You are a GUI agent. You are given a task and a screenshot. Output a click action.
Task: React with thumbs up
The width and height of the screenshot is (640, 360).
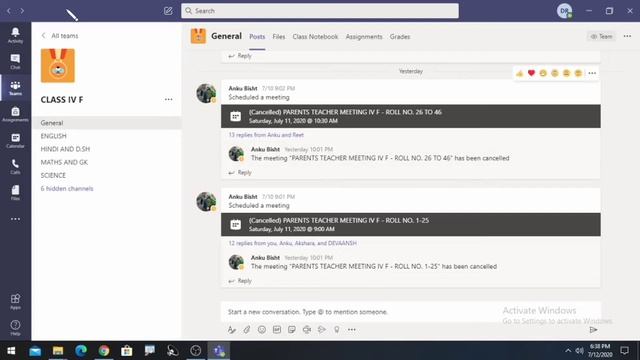coord(519,73)
